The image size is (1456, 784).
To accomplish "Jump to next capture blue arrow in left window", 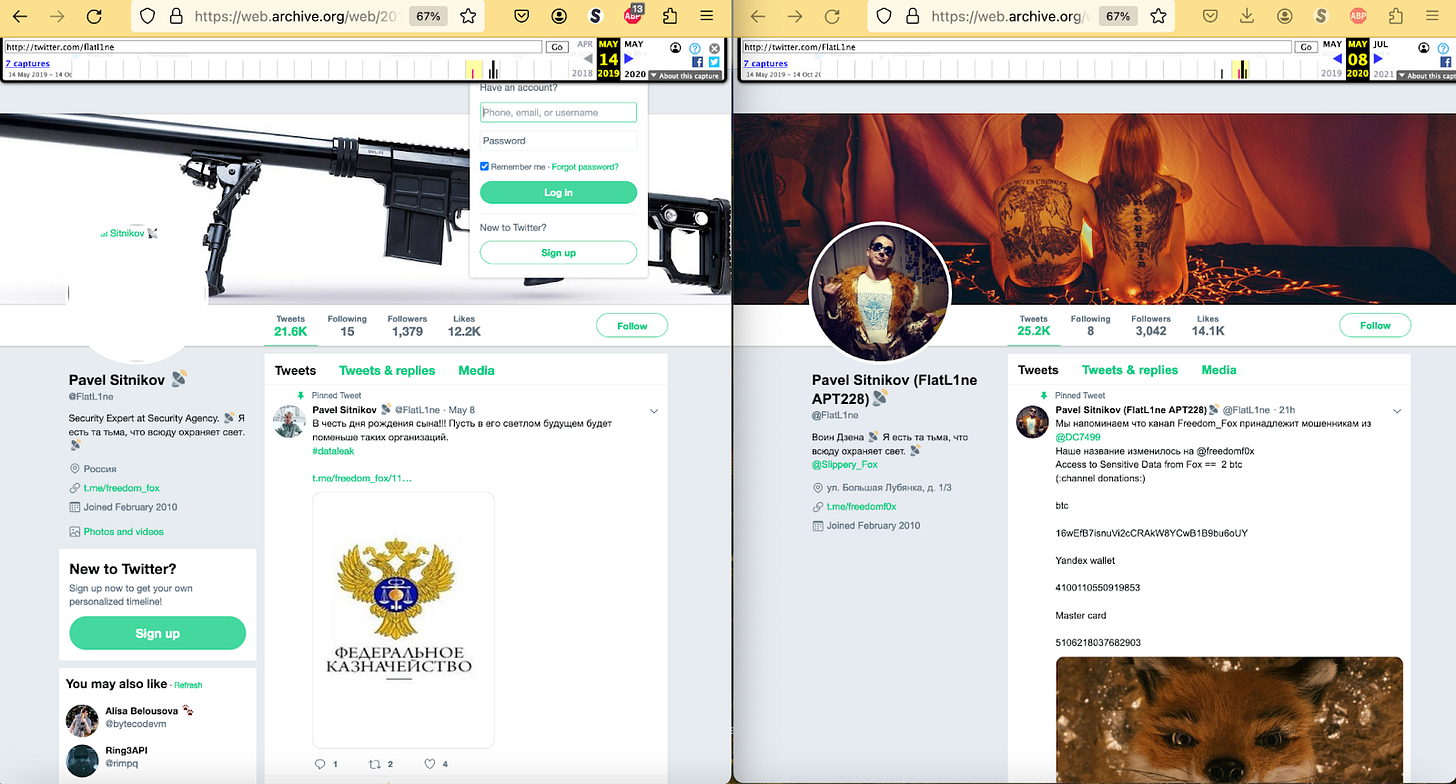I will point(629,60).
